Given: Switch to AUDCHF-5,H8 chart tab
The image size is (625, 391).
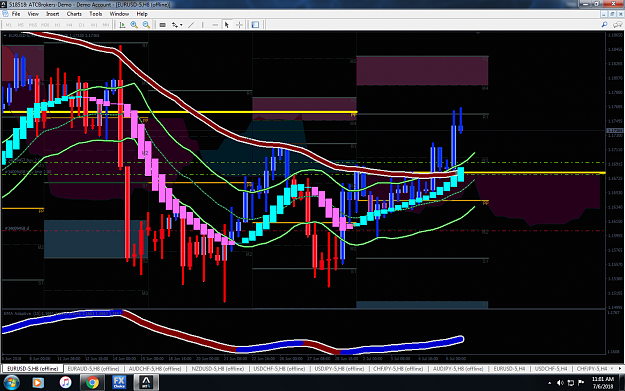Looking at the screenshot, I should point(155,369).
